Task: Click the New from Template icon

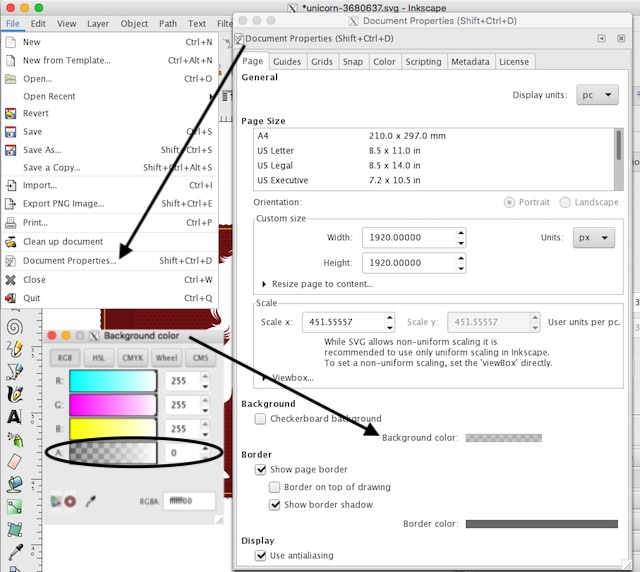Action: click(11, 60)
